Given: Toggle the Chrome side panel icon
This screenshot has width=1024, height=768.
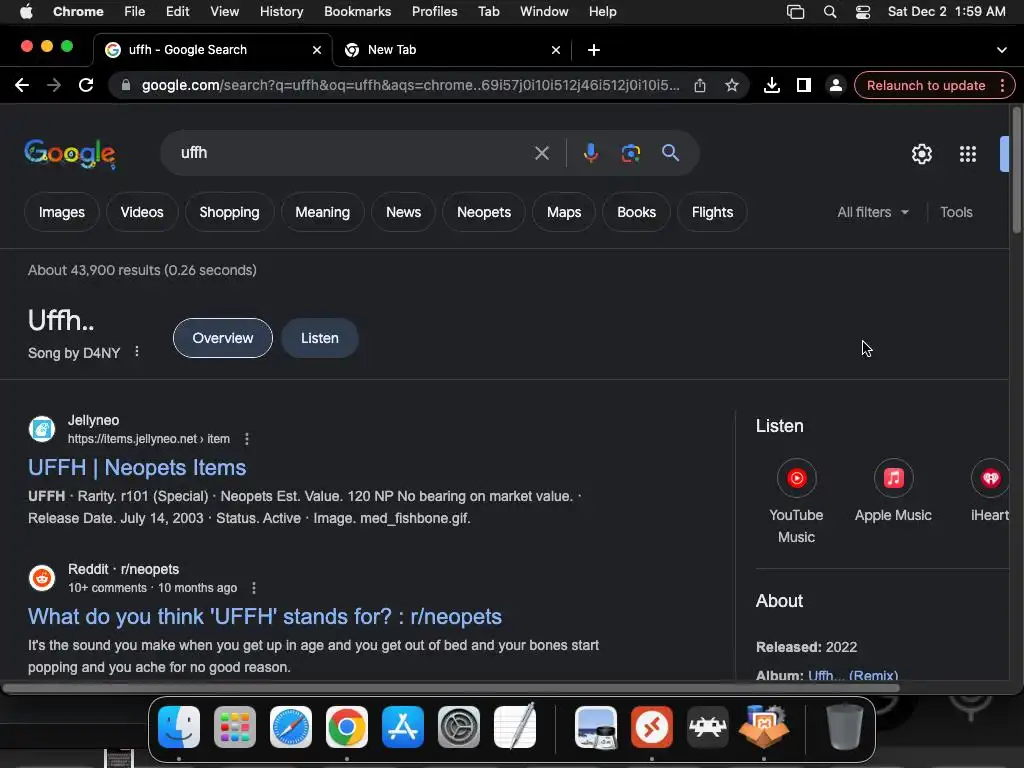Looking at the screenshot, I should click(803, 85).
